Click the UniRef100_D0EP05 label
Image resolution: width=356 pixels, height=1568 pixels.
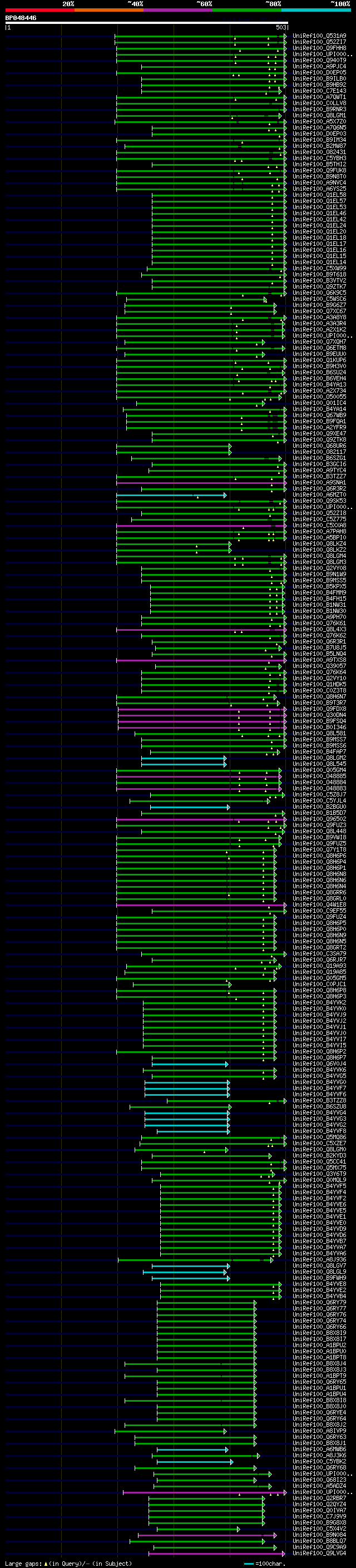[x=319, y=72]
